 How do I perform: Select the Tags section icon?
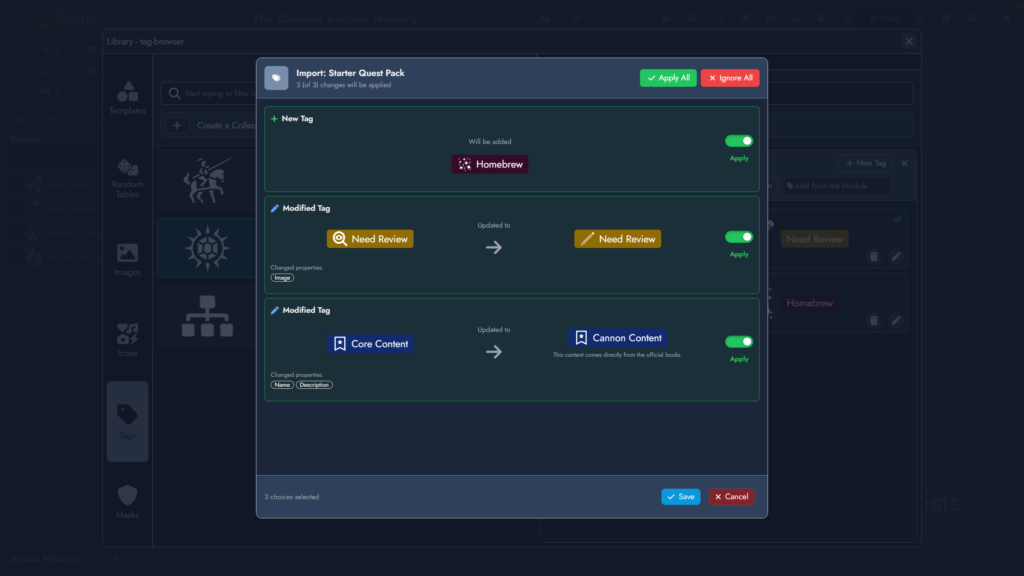tap(127, 420)
